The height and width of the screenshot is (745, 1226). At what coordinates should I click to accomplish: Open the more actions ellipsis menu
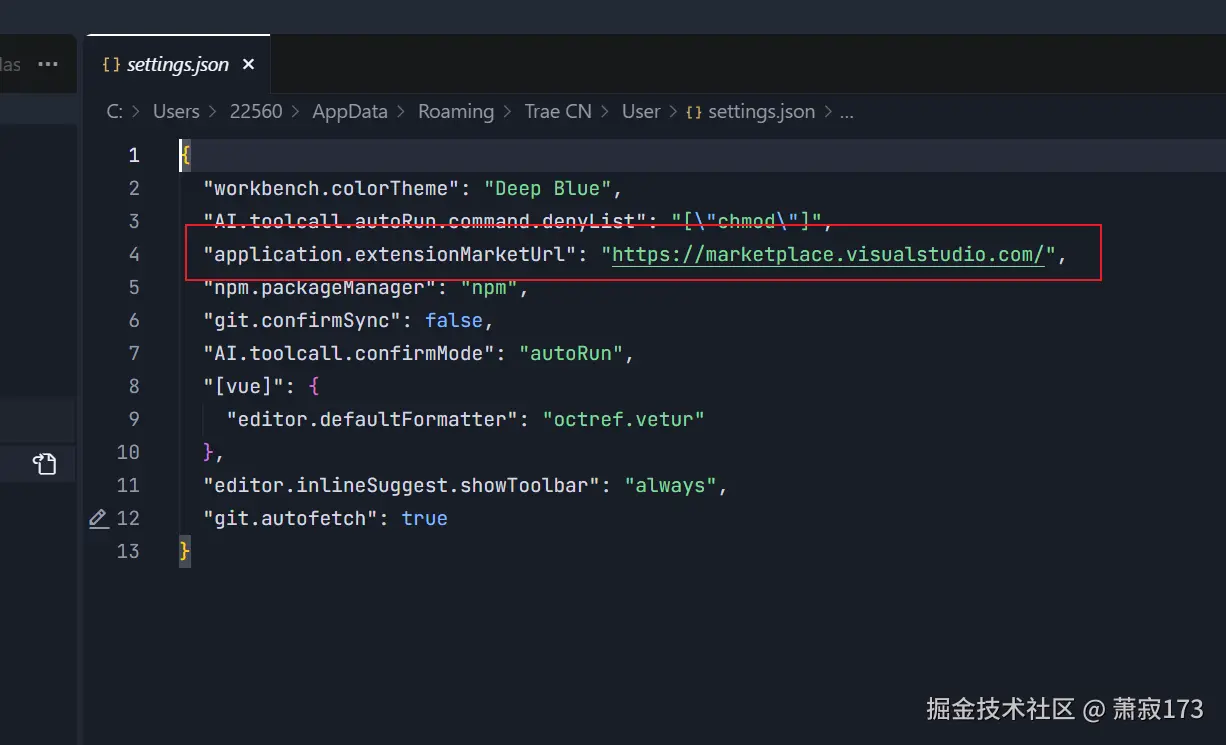click(48, 65)
